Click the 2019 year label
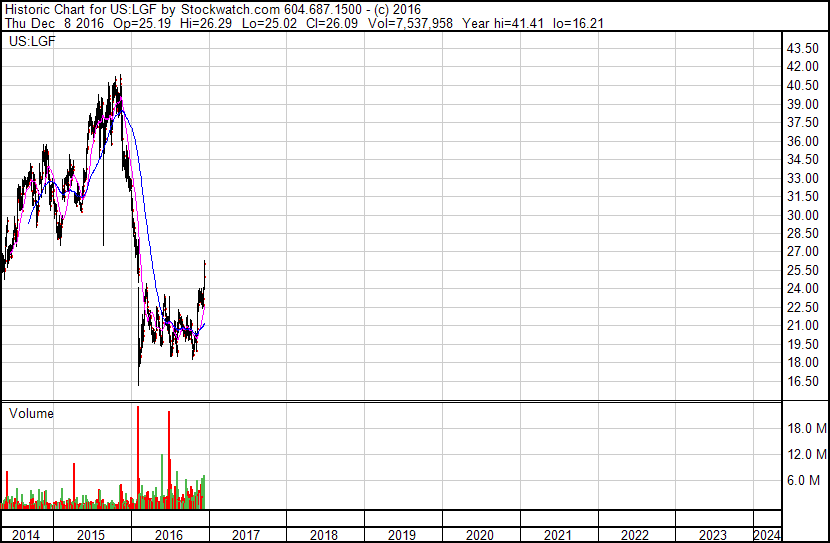This screenshot has height=543, width=830. pos(402,535)
